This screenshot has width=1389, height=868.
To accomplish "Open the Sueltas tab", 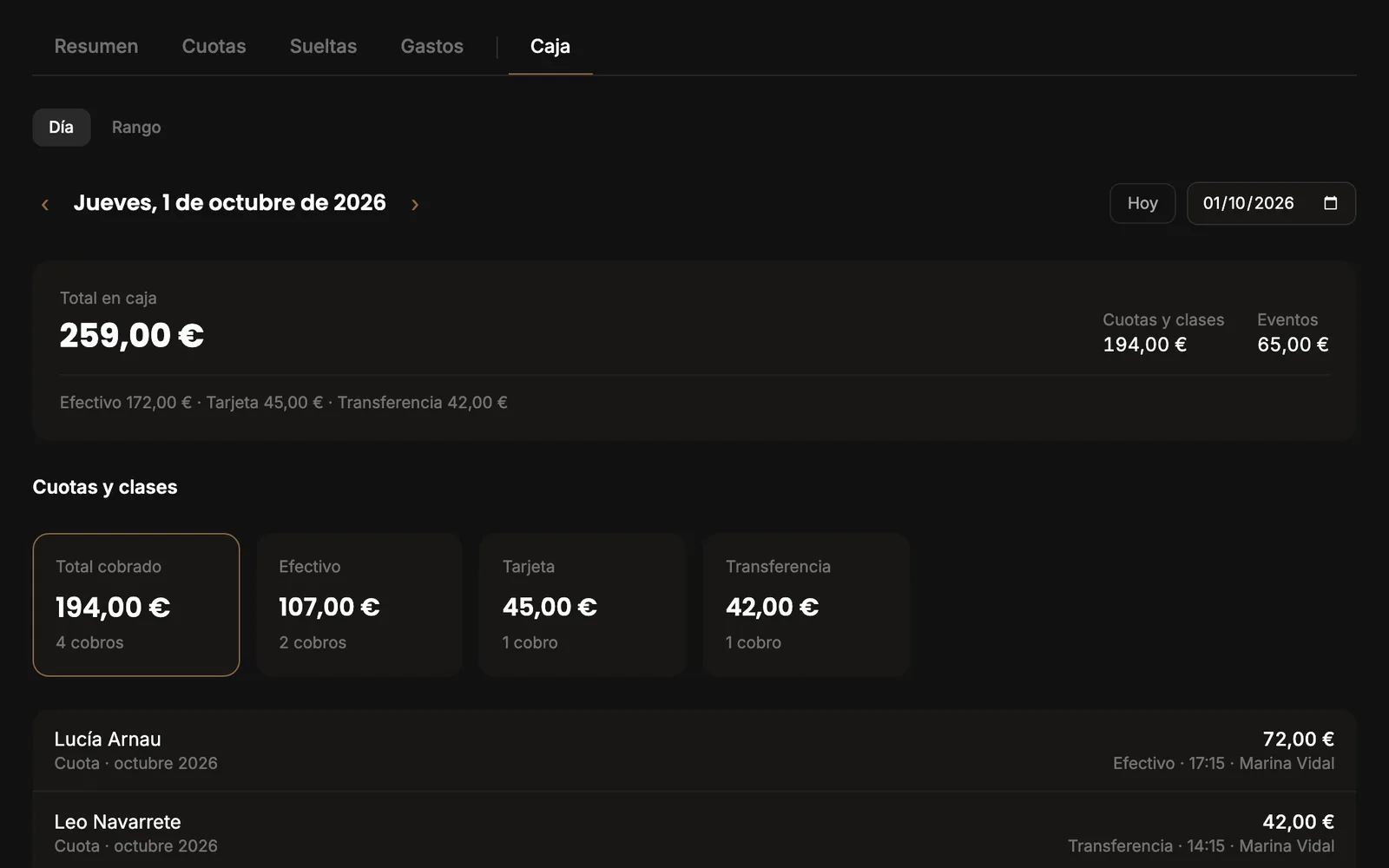I will coord(323,46).
